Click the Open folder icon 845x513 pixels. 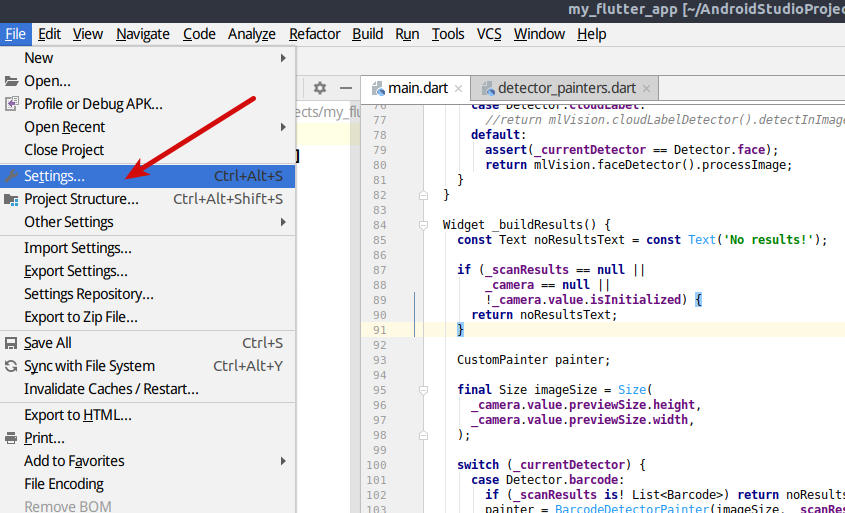coord(11,81)
